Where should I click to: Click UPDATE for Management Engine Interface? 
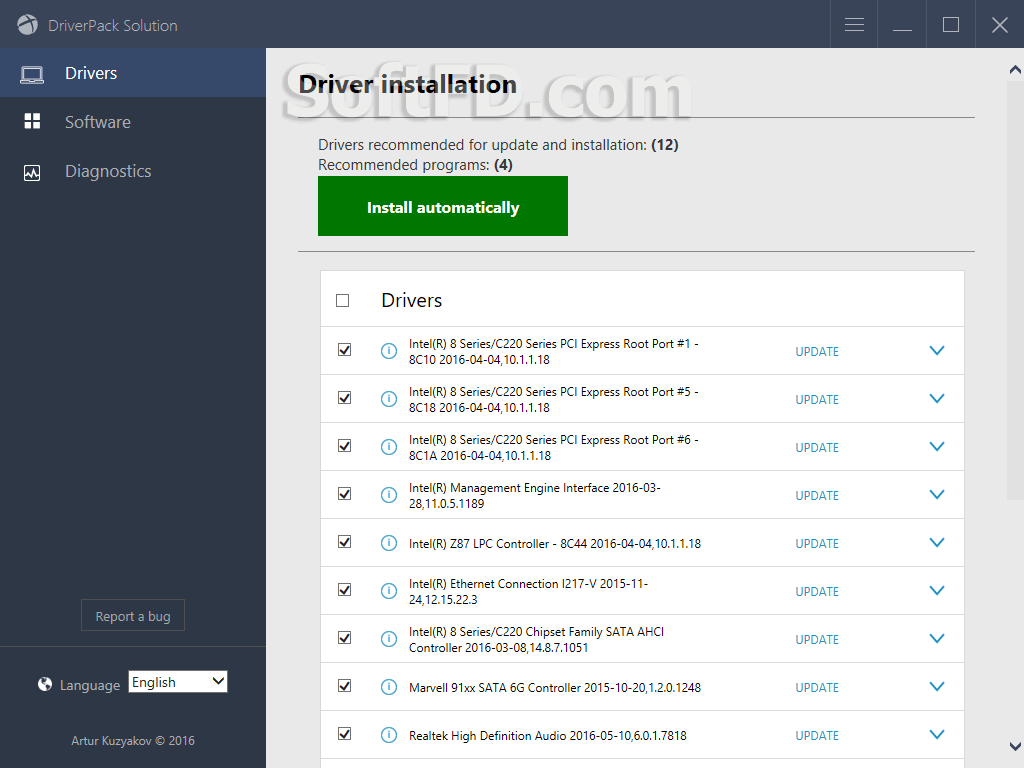click(x=817, y=496)
